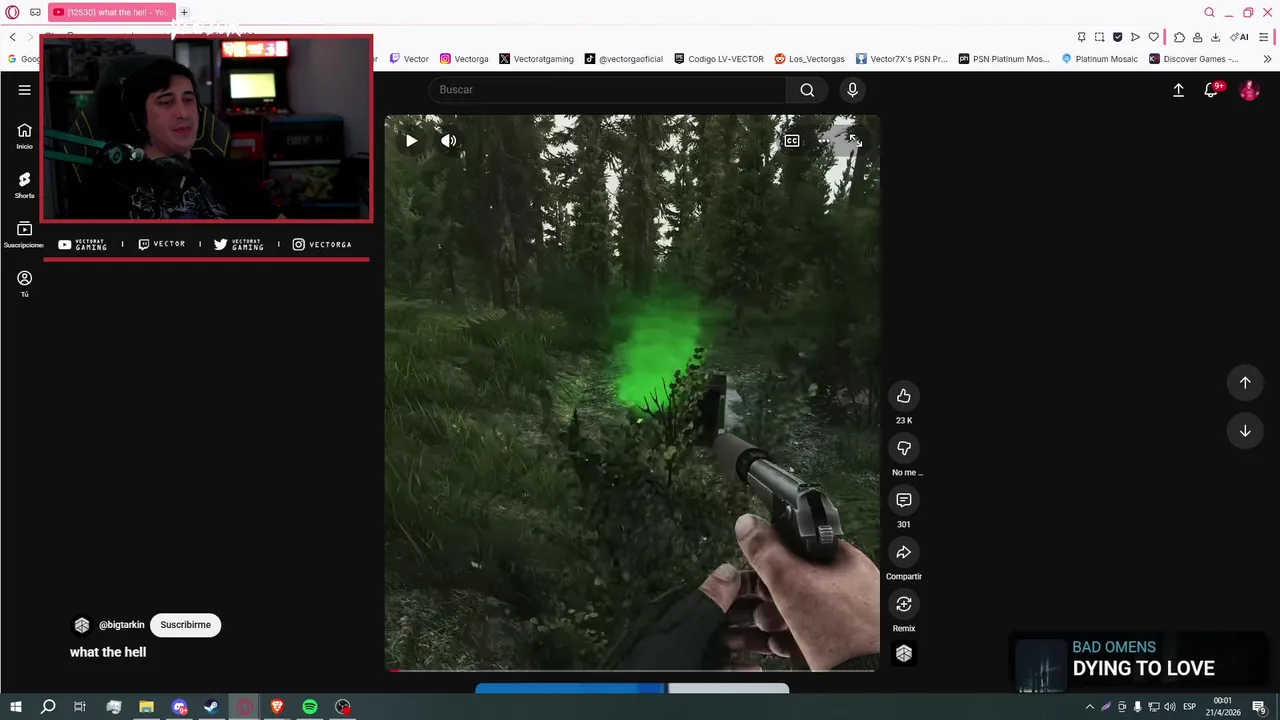The image size is (1280, 720).
Task: Toggle closed captions on the video
Action: [792, 141]
